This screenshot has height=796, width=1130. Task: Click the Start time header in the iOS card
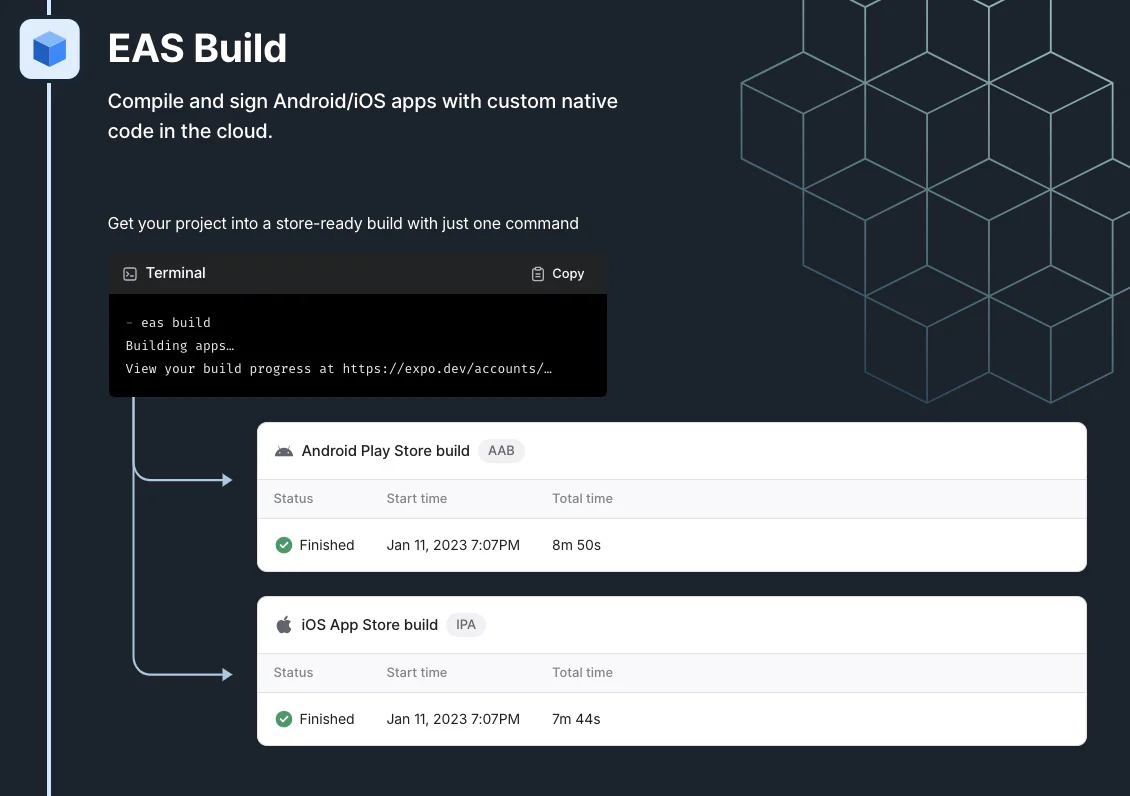pyautogui.click(x=416, y=672)
